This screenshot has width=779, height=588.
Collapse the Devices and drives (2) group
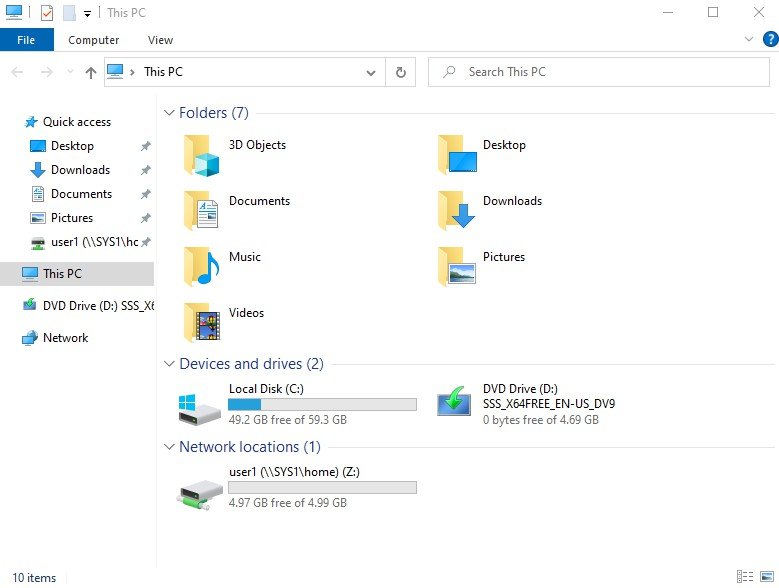pos(169,364)
